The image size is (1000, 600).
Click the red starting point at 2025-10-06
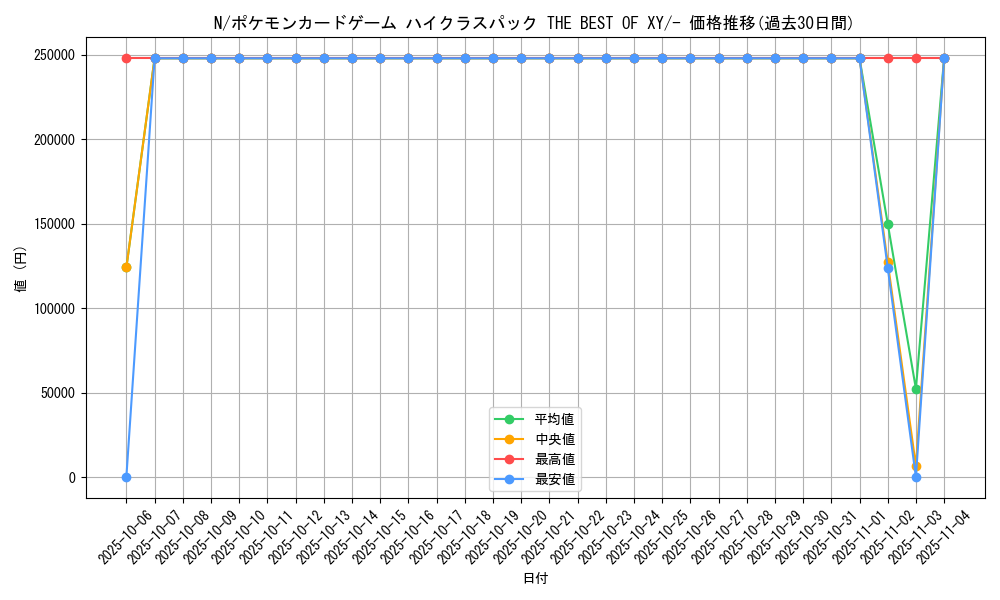(124, 58)
